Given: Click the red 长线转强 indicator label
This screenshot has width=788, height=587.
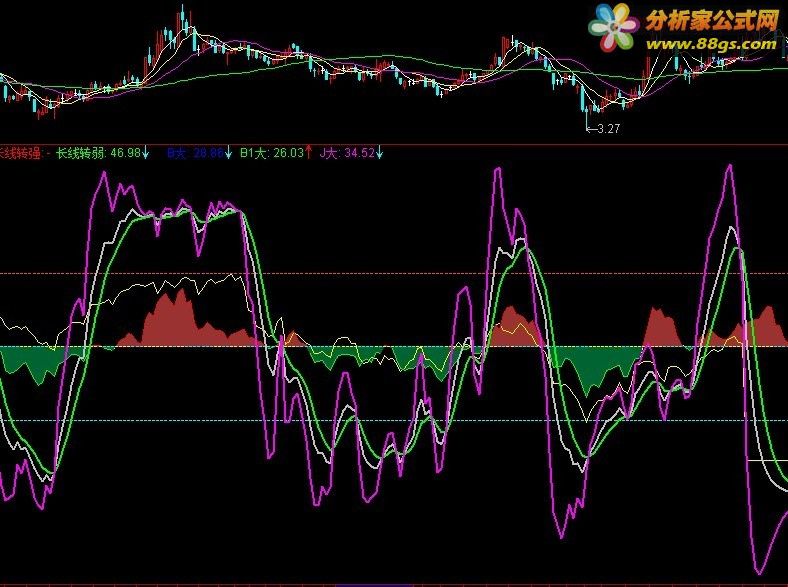Looking at the screenshot, I should 20,153.
